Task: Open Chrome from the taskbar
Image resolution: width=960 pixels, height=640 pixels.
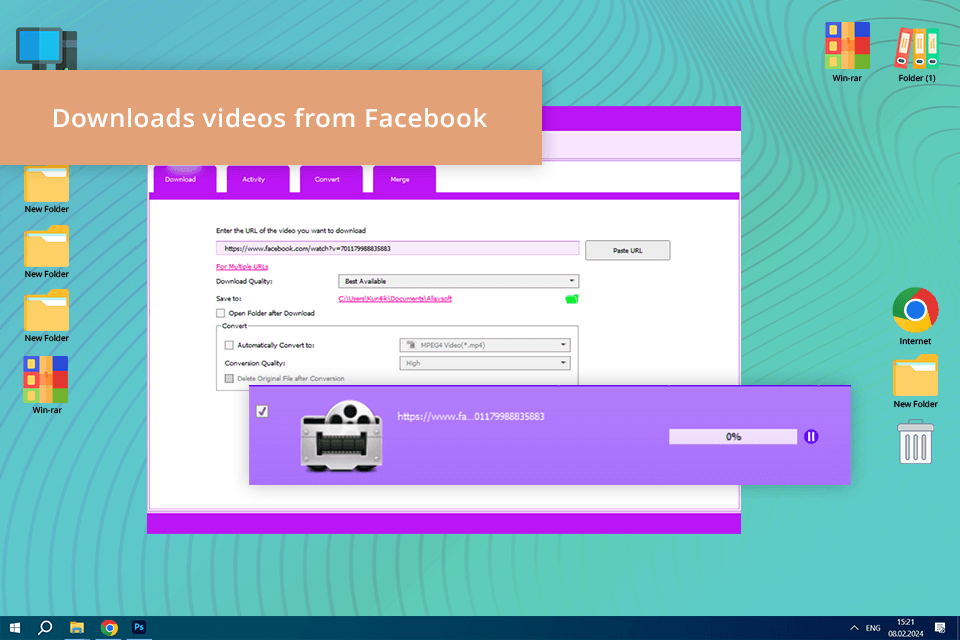Action: (x=109, y=628)
